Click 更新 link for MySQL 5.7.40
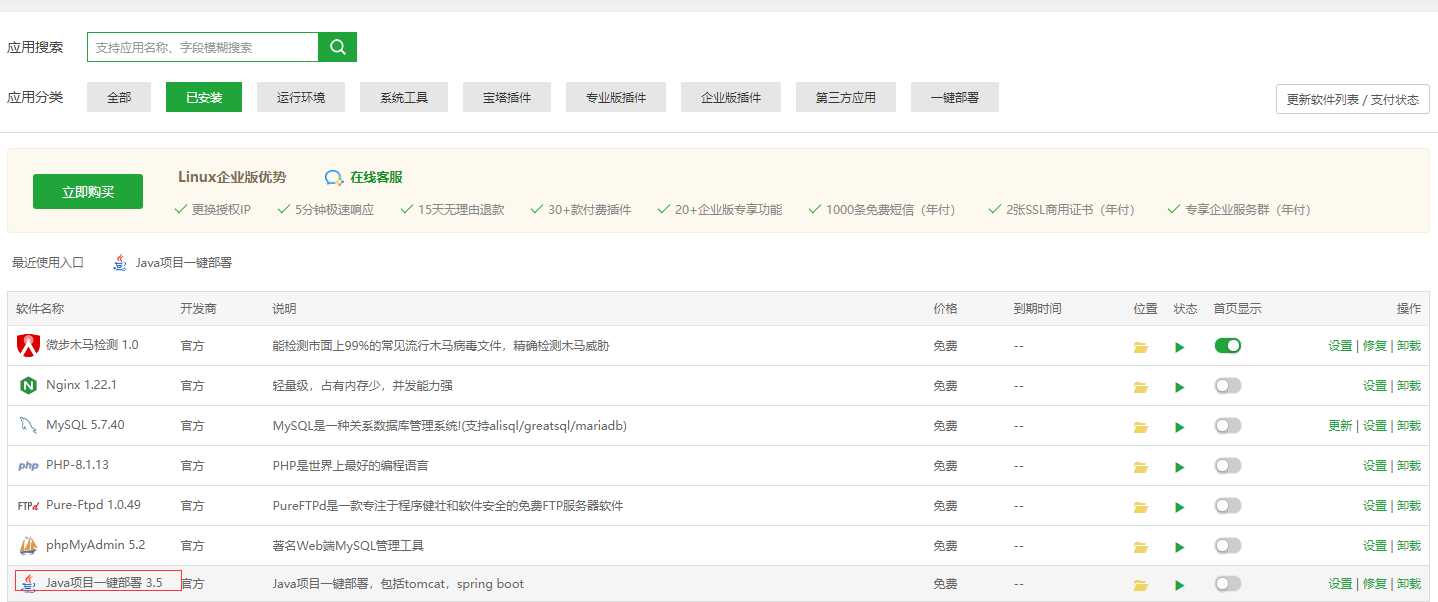1438x602 pixels. click(1340, 426)
